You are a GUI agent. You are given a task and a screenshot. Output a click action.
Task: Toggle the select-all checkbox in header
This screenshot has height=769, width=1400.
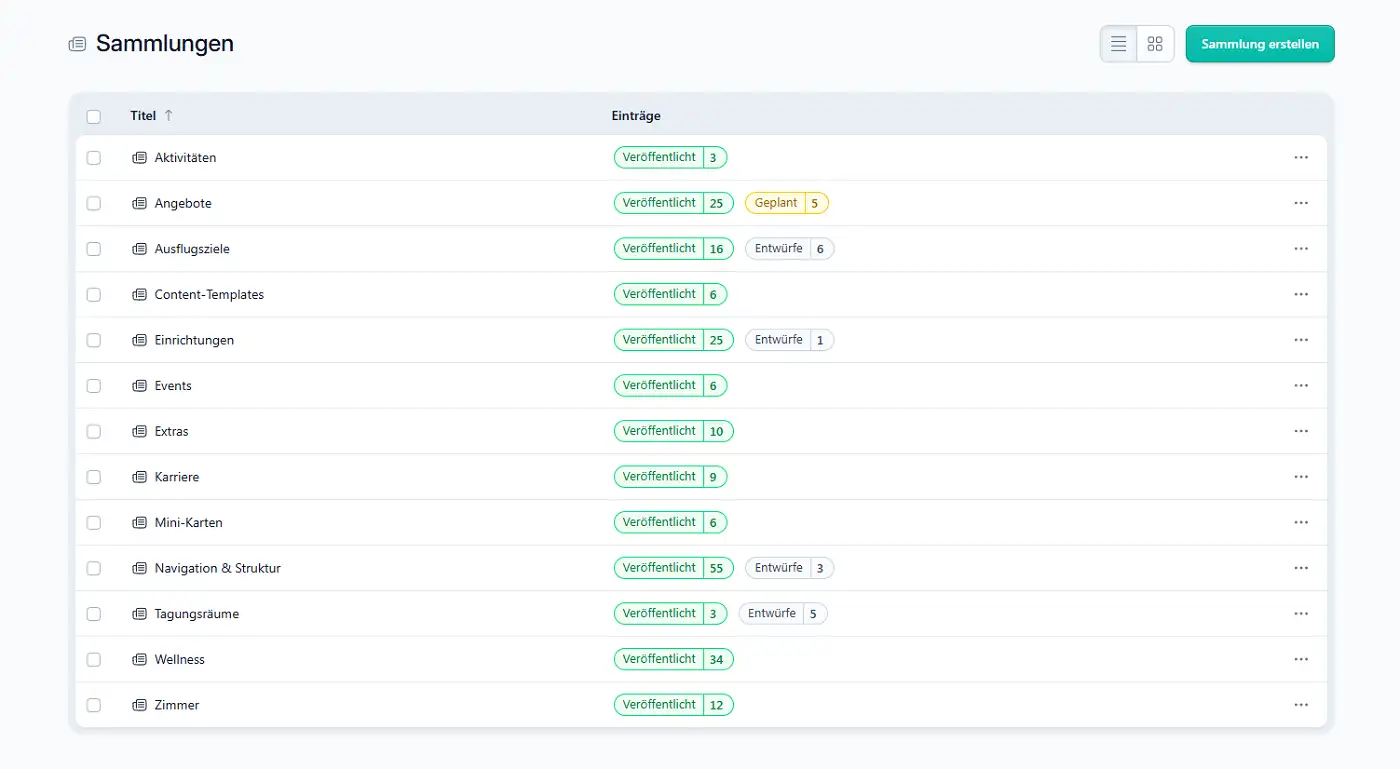click(94, 116)
